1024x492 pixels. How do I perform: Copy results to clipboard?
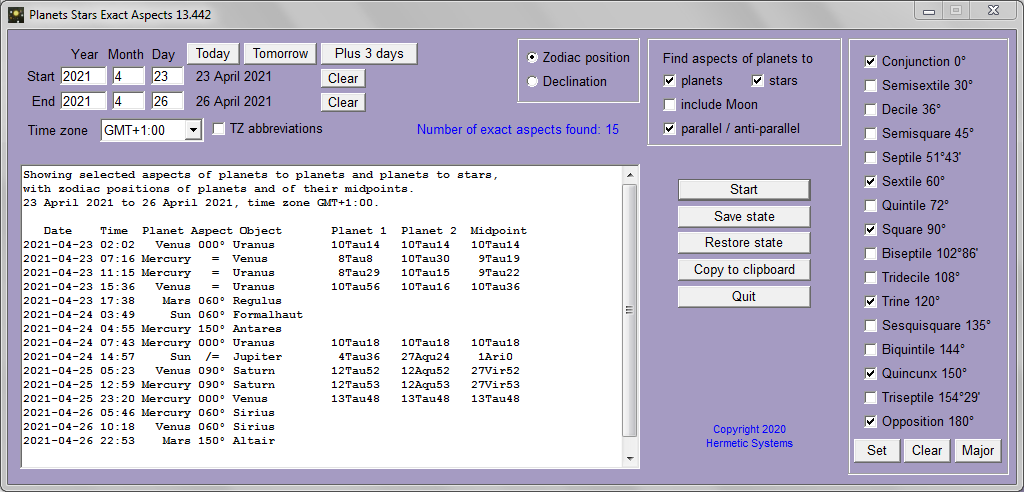[x=744, y=270]
